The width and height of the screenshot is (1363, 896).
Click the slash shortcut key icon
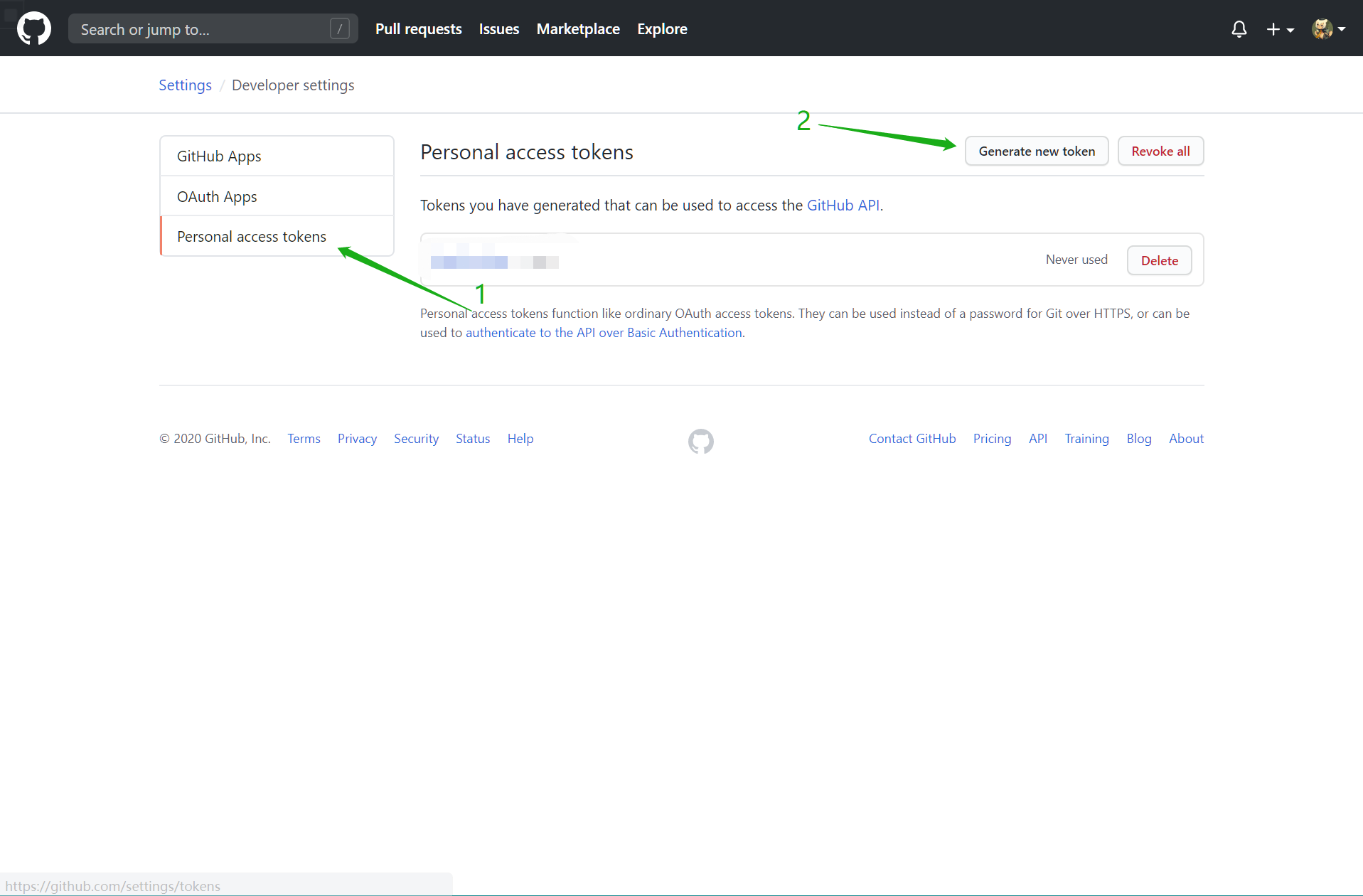(339, 29)
